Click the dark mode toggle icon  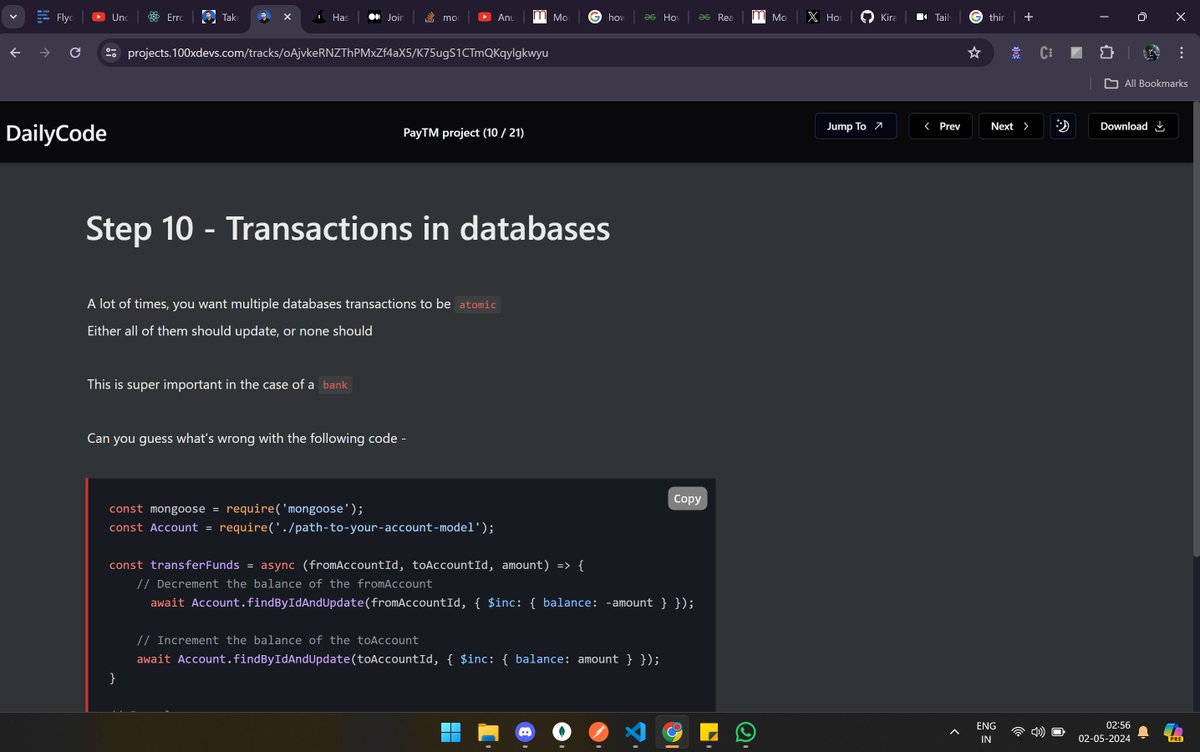click(1063, 126)
